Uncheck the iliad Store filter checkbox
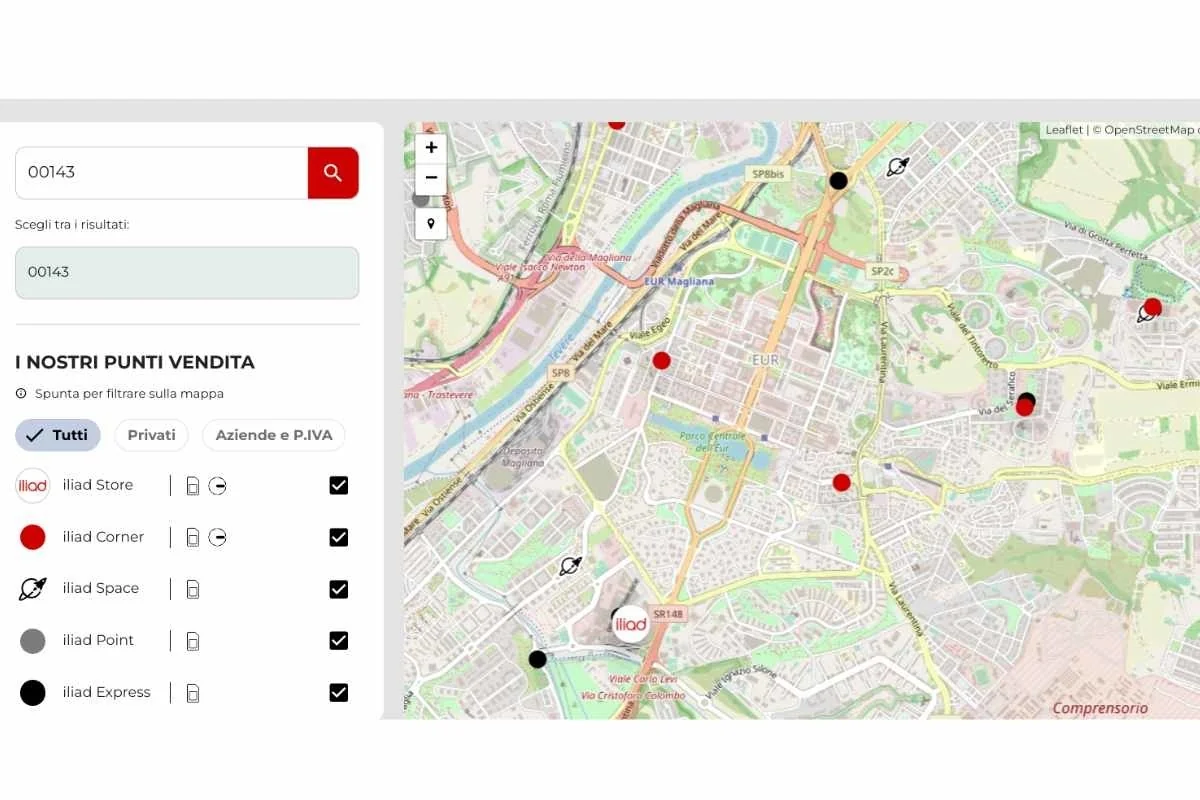 point(339,485)
